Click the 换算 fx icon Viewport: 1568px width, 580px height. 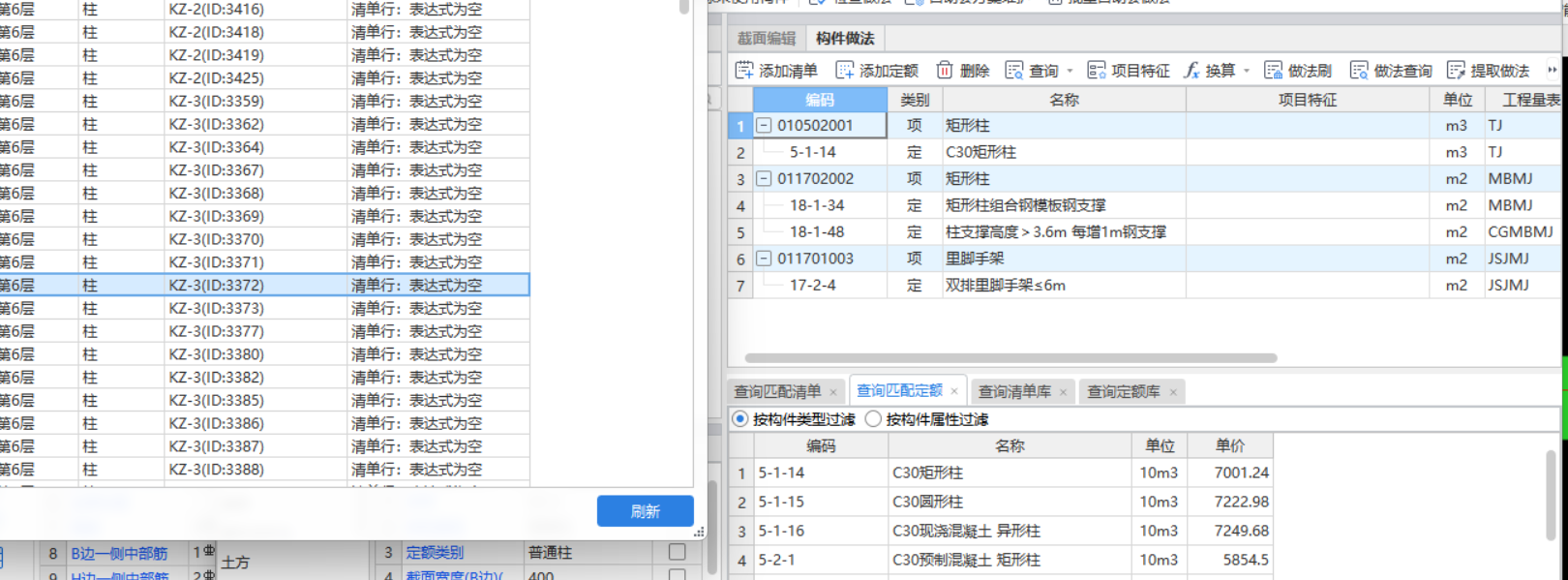1191,70
